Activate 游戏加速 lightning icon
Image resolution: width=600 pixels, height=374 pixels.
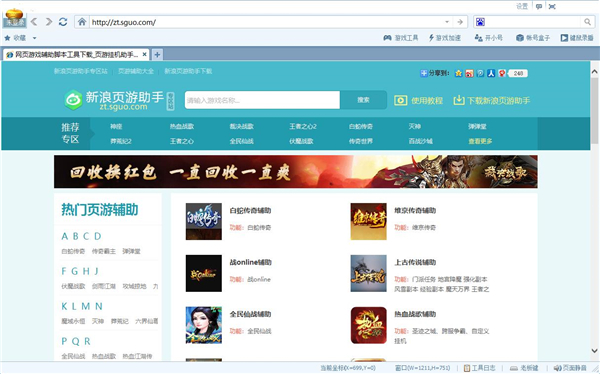tap(431, 38)
